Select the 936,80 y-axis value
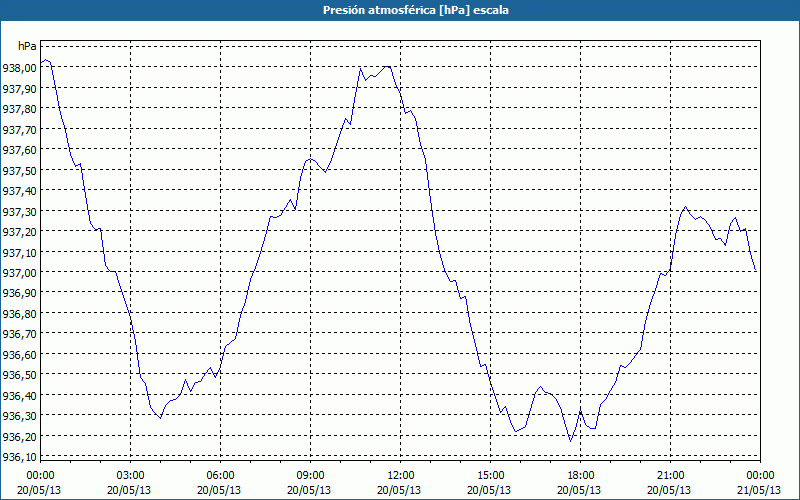Image resolution: width=800 pixels, height=500 pixels. (x=19, y=313)
